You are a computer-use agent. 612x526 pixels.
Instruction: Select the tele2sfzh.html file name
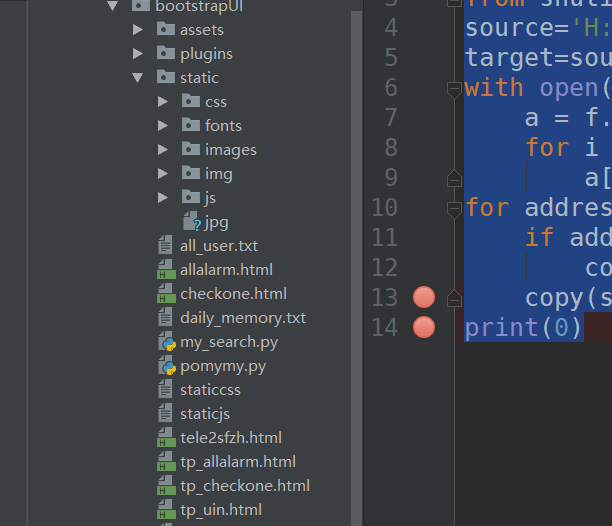[x=231, y=438]
